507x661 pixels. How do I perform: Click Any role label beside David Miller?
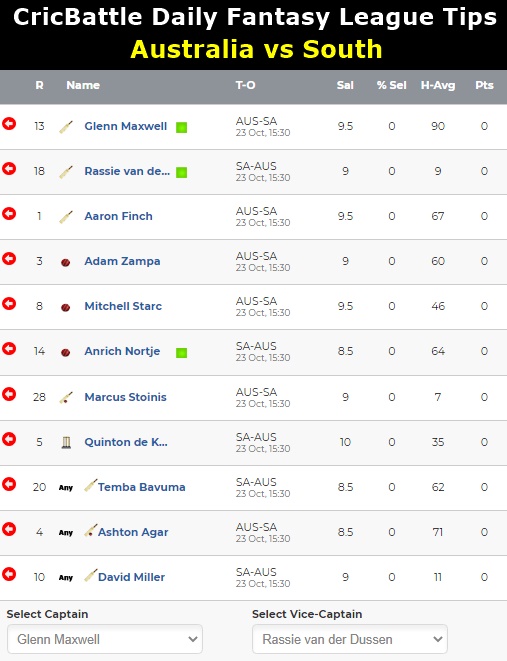pyautogui.click(x=66, y=578)
